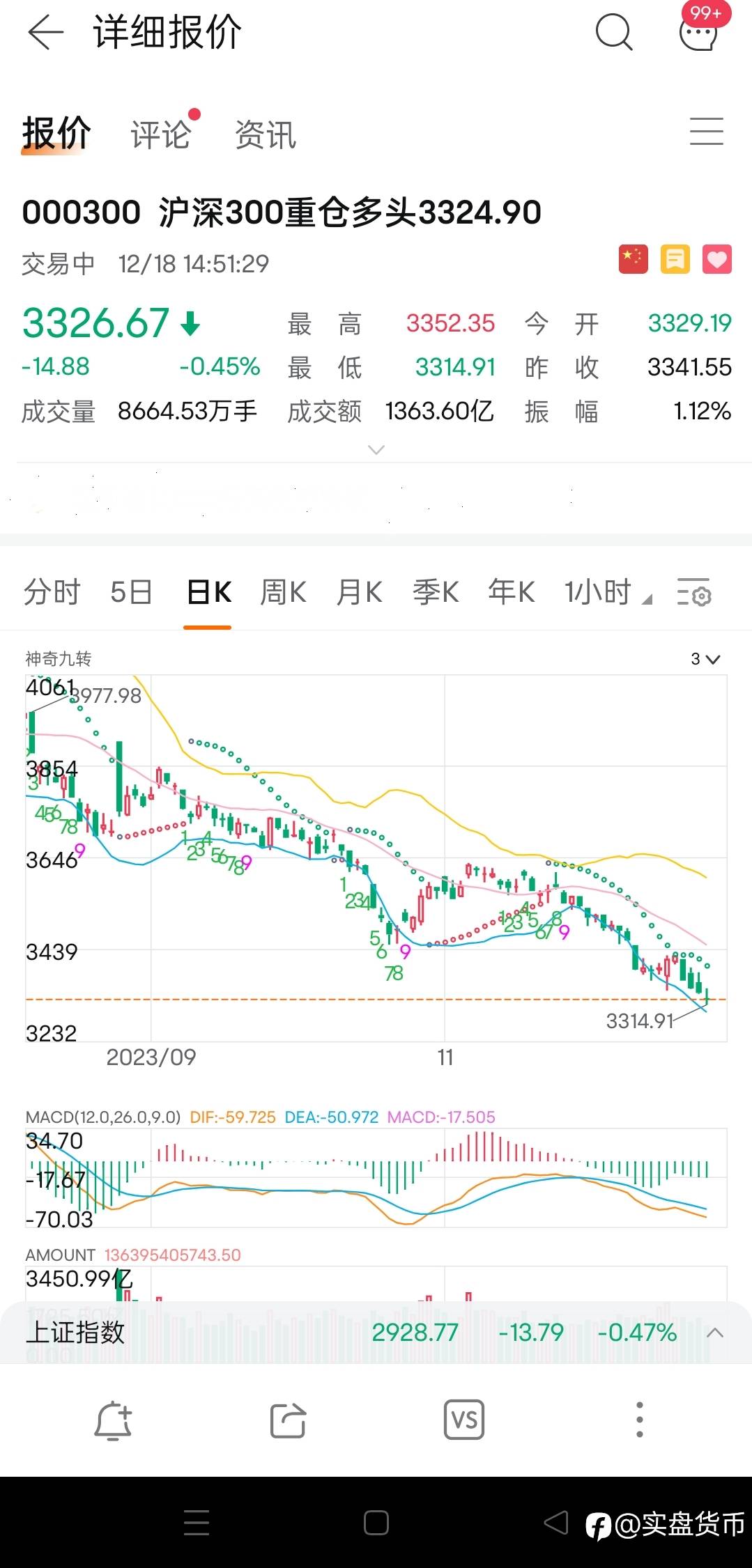
Task: Tap the back arrow icon
Action: click(46, 32)
